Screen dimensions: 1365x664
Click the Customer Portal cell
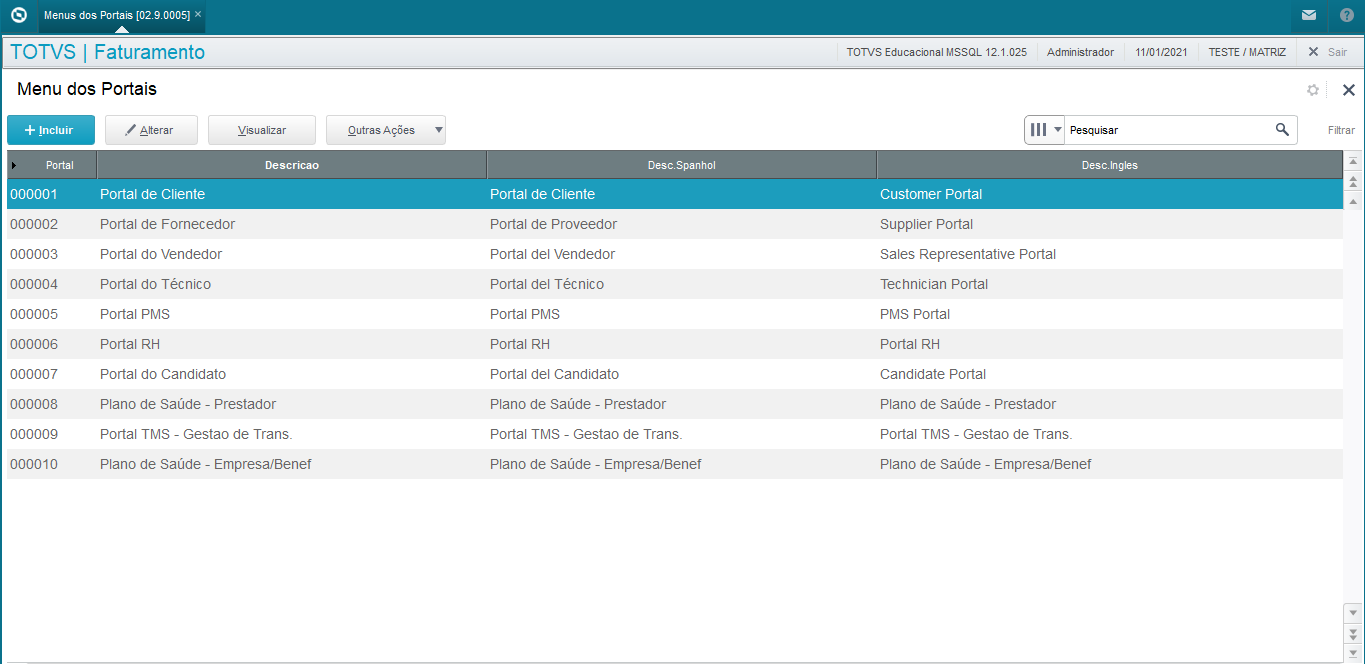point(931,194)
